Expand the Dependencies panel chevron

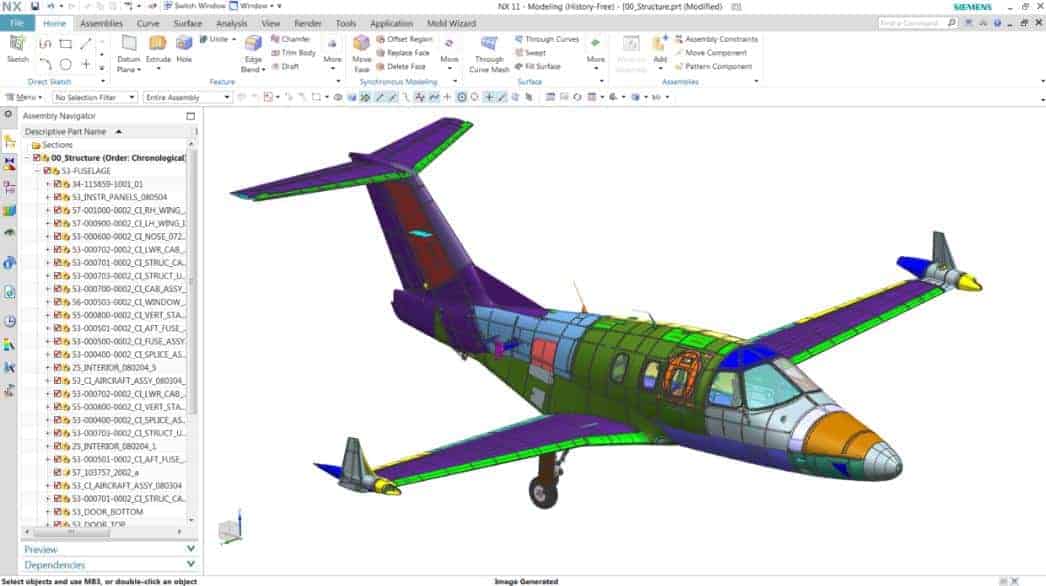tap(190, 565)
